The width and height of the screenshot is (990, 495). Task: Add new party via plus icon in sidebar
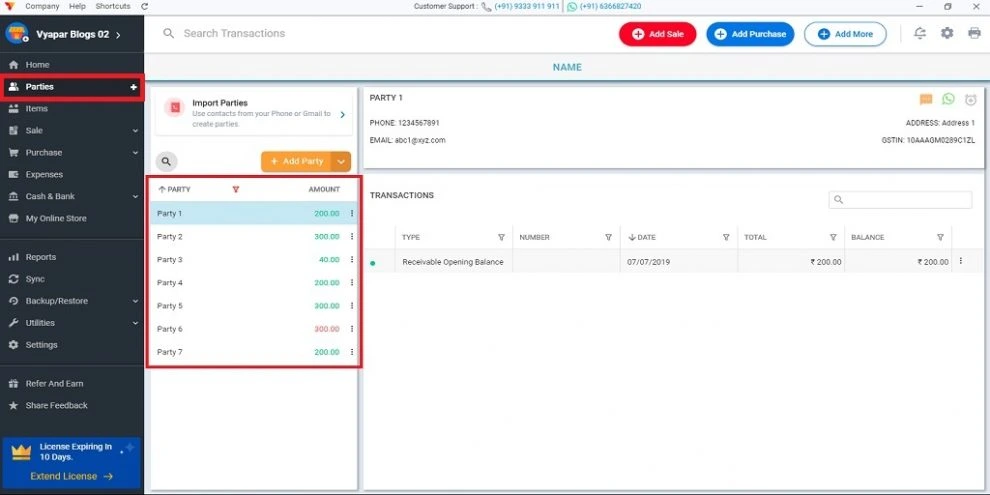pyautogui.click(x=133, y=87)
